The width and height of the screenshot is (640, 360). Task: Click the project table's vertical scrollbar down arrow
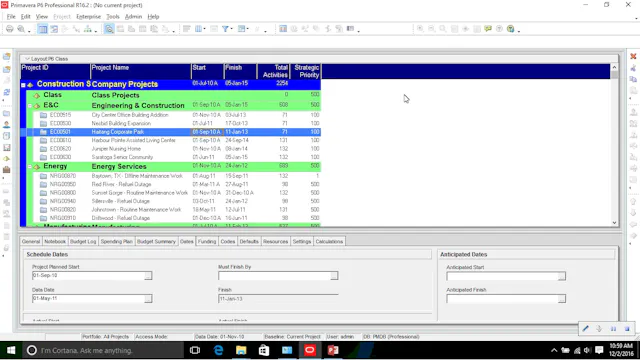tap(614, 223)
